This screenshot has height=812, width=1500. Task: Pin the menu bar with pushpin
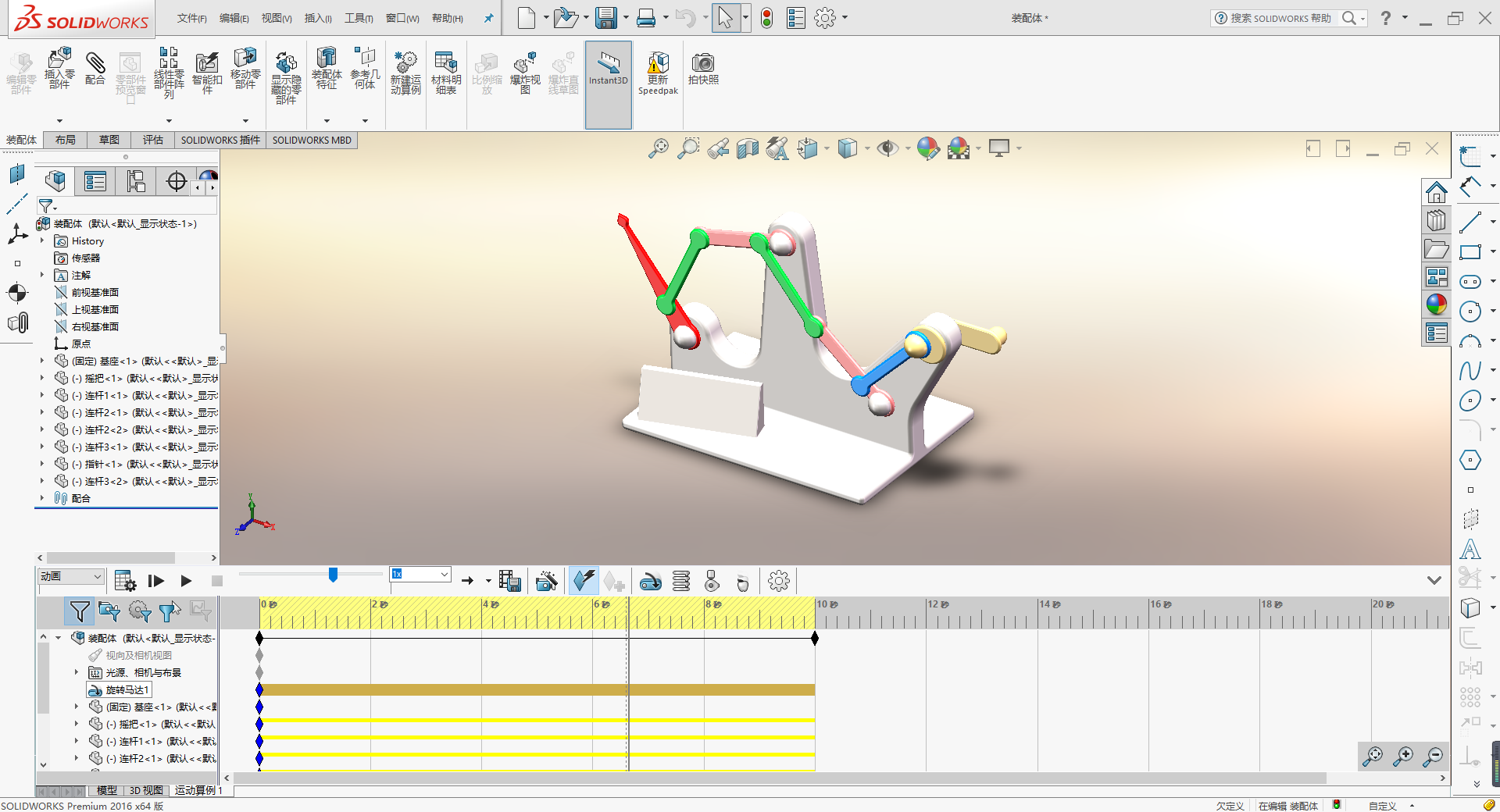click(x=488, y=18)
